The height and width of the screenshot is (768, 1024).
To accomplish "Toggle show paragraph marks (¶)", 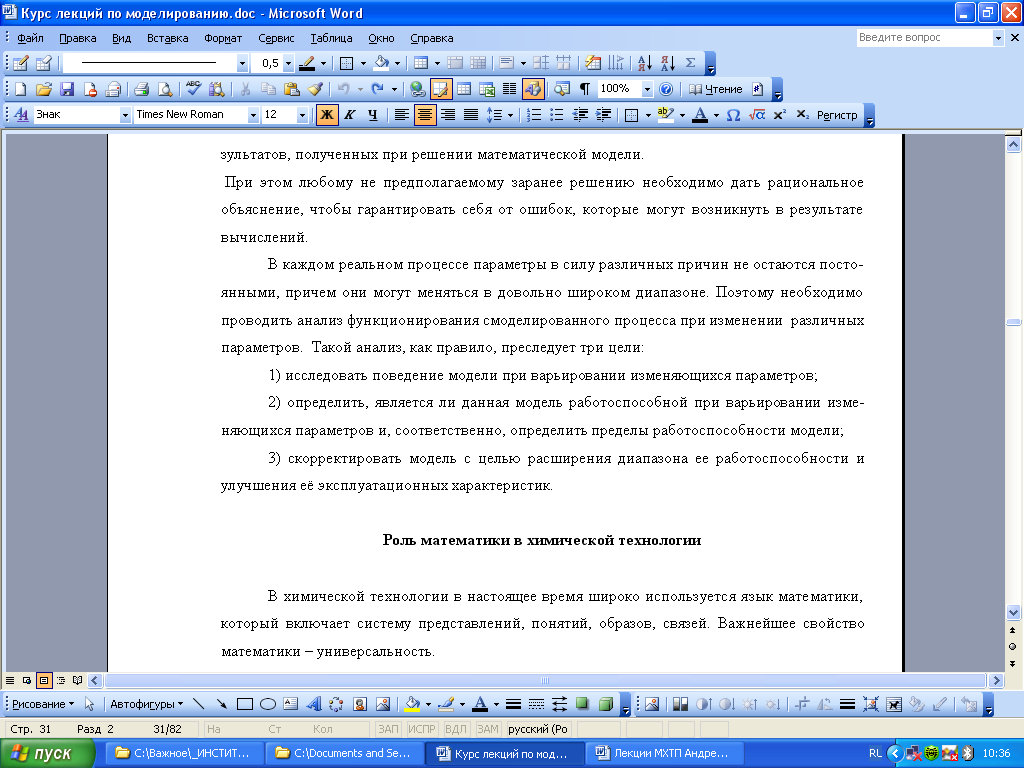I will (584, 89).
